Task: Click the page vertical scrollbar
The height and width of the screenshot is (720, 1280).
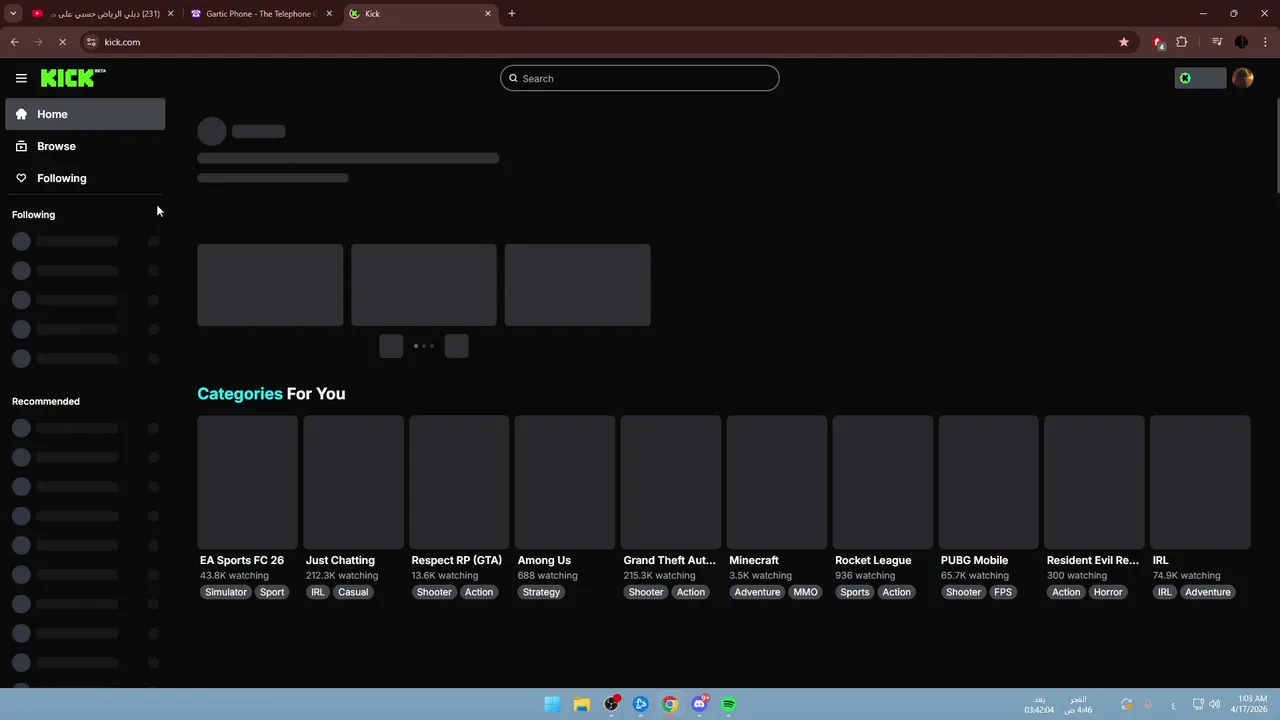Action: click(x=1276, y=147)
